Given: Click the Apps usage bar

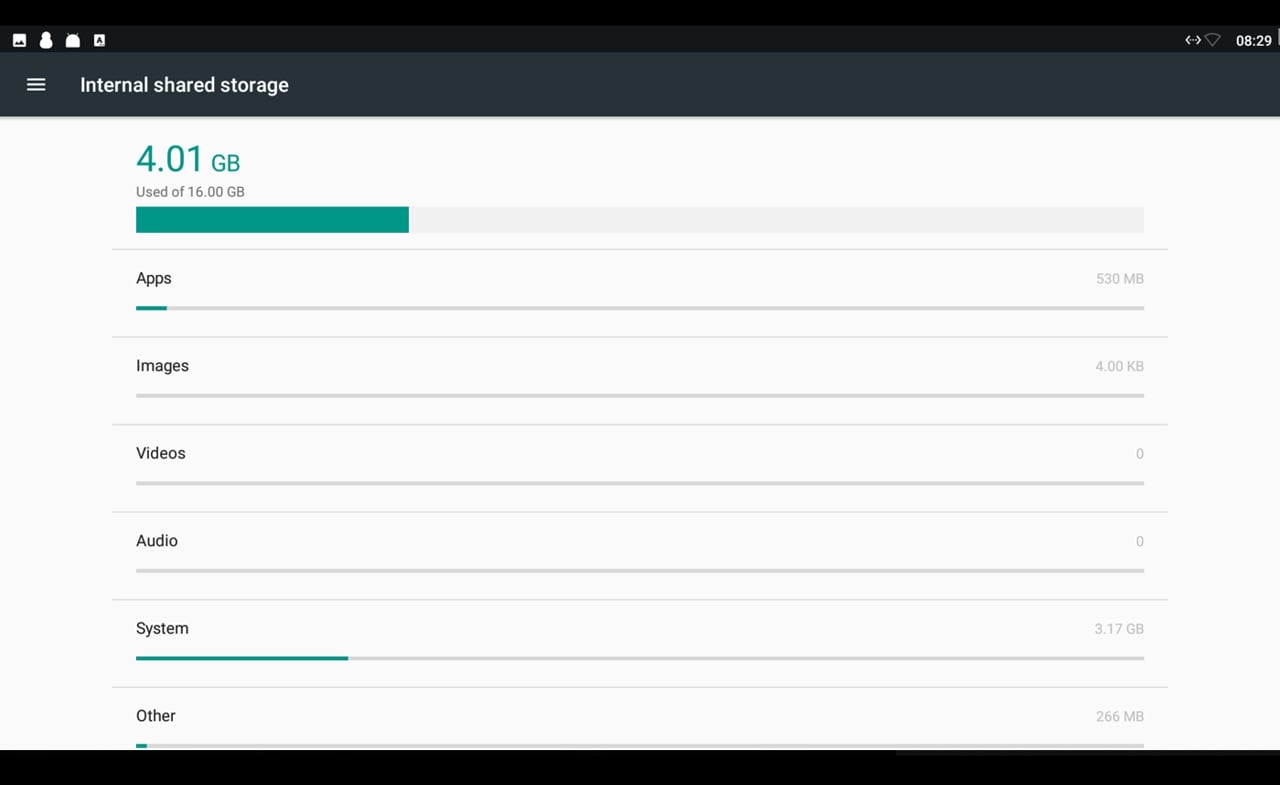Looking at the screenshot, I should pos(639,308).
